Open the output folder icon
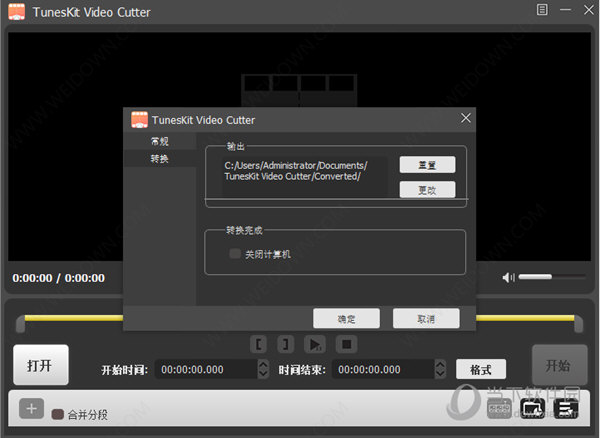This screenshot has width=600, height=438. [x=532, y=409]
